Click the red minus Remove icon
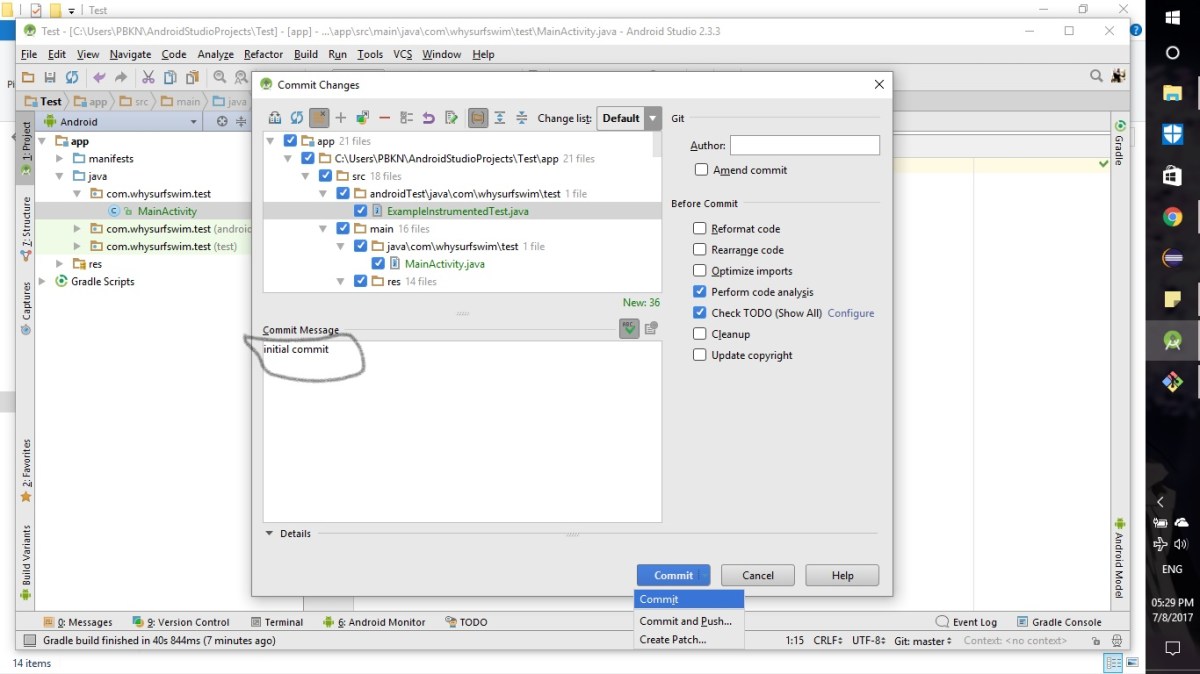1200x674 pixels. click(384, 118)
